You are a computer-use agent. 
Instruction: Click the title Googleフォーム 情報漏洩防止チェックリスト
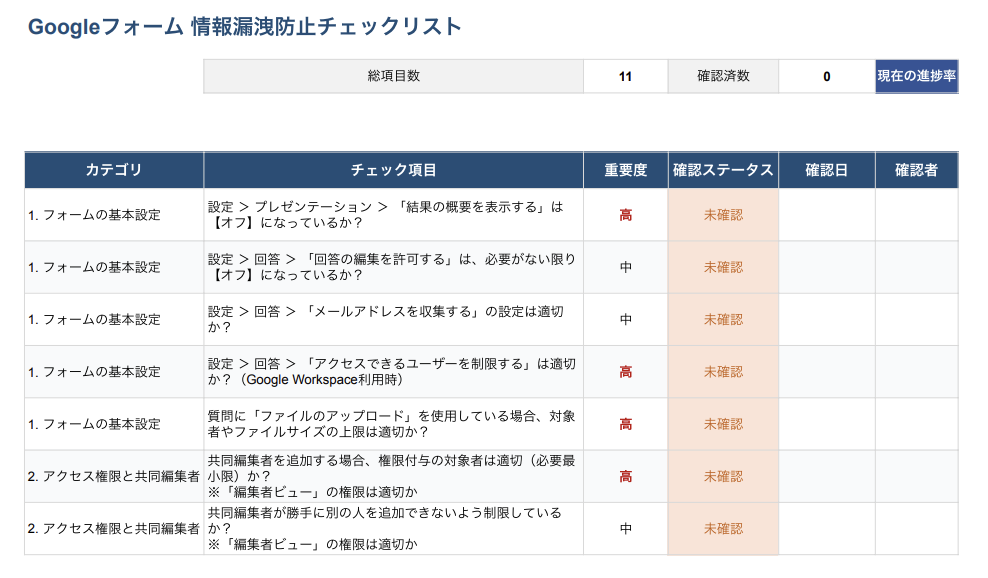click(245, 27)
